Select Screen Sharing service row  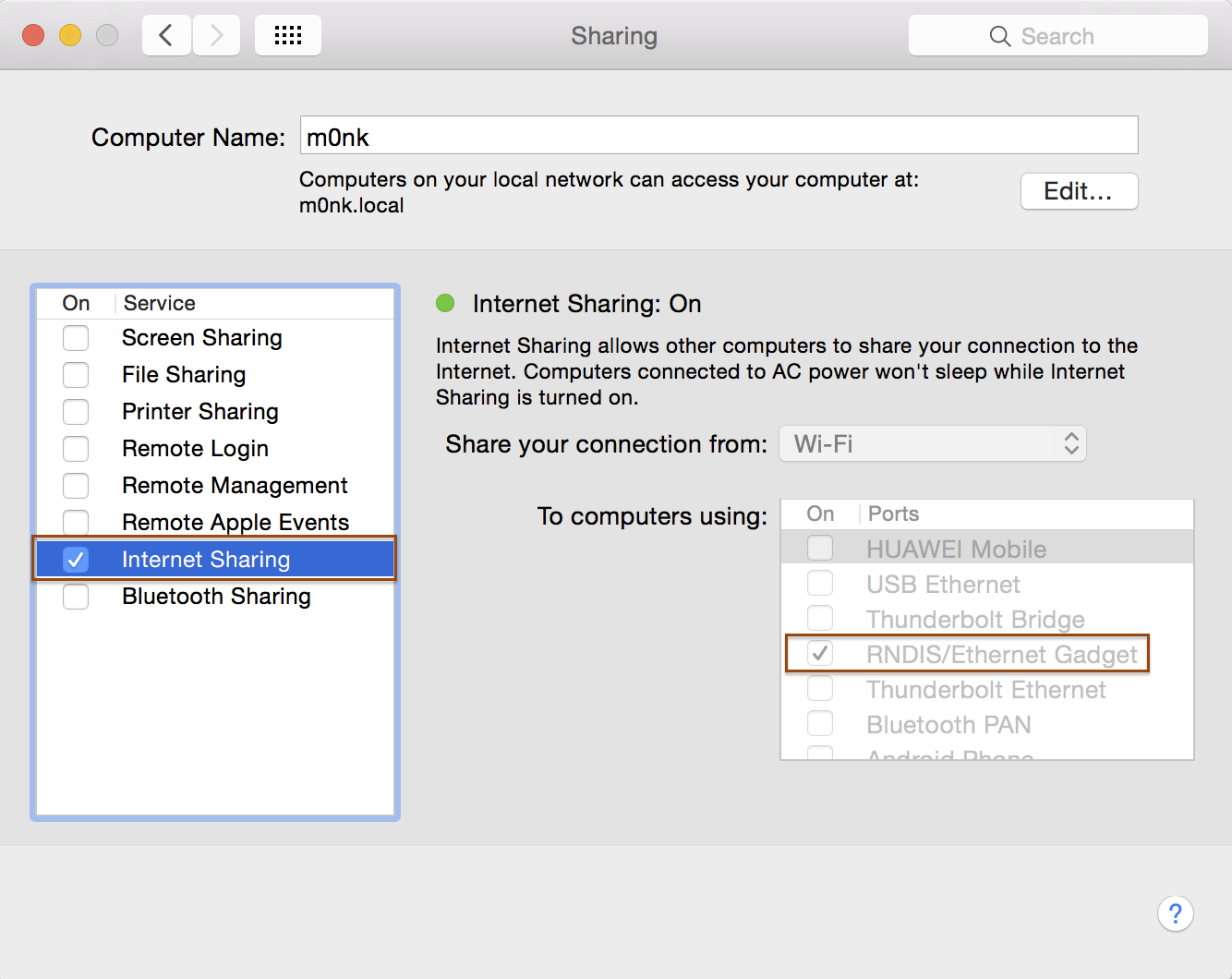(215, 338)
